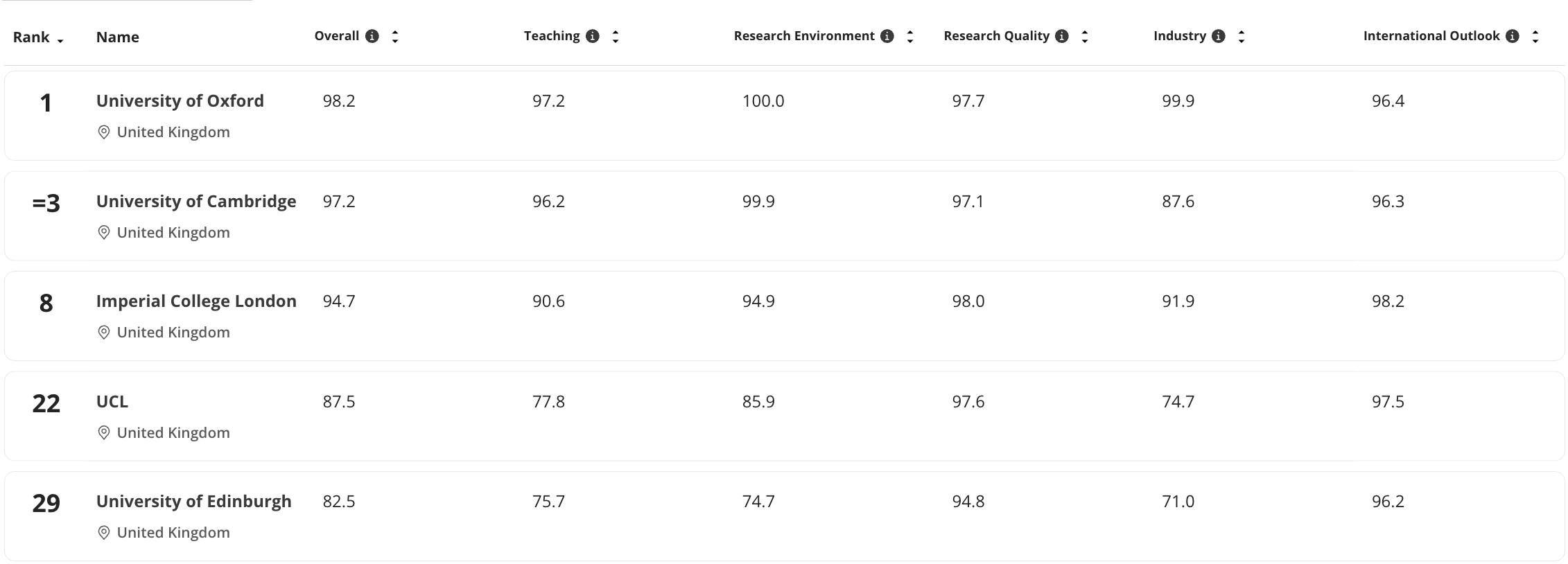Image resolution: width=1568 pixels, height=564 pixels.
Task: Open the International Outlook info icon
Action: tap(1513, 36)
